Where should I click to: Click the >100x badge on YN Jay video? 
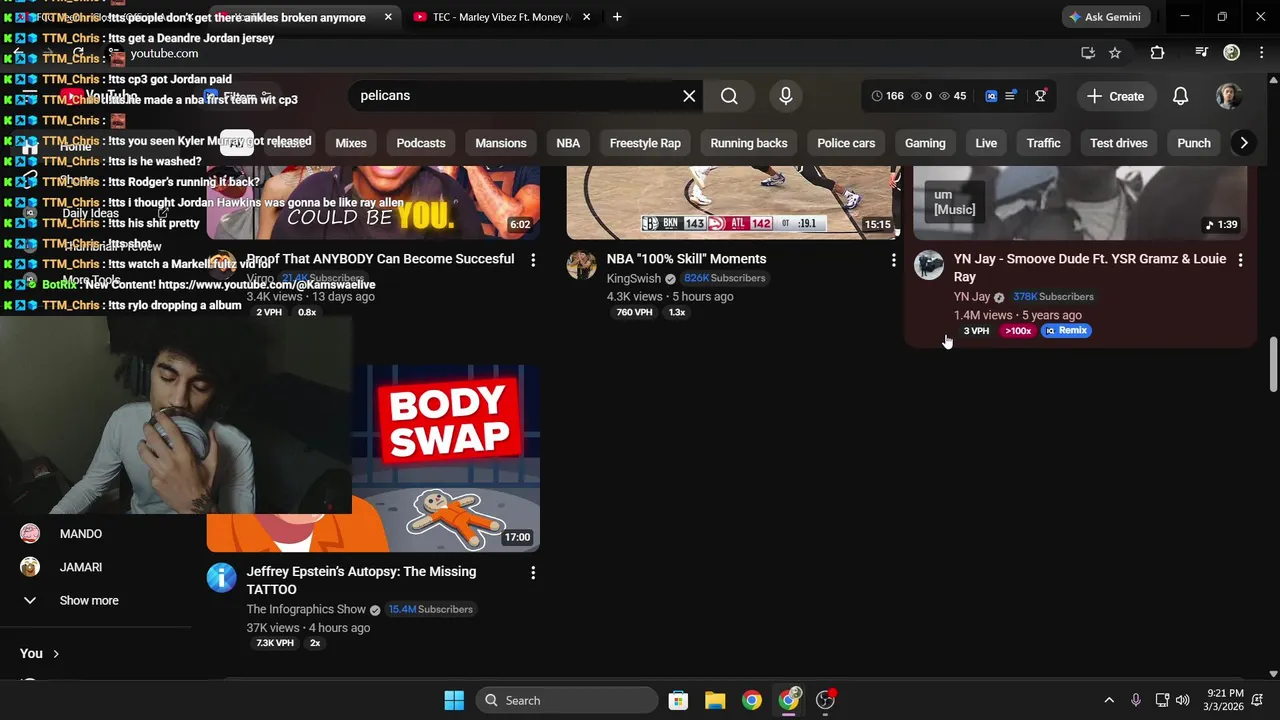tap(1018, 331)
